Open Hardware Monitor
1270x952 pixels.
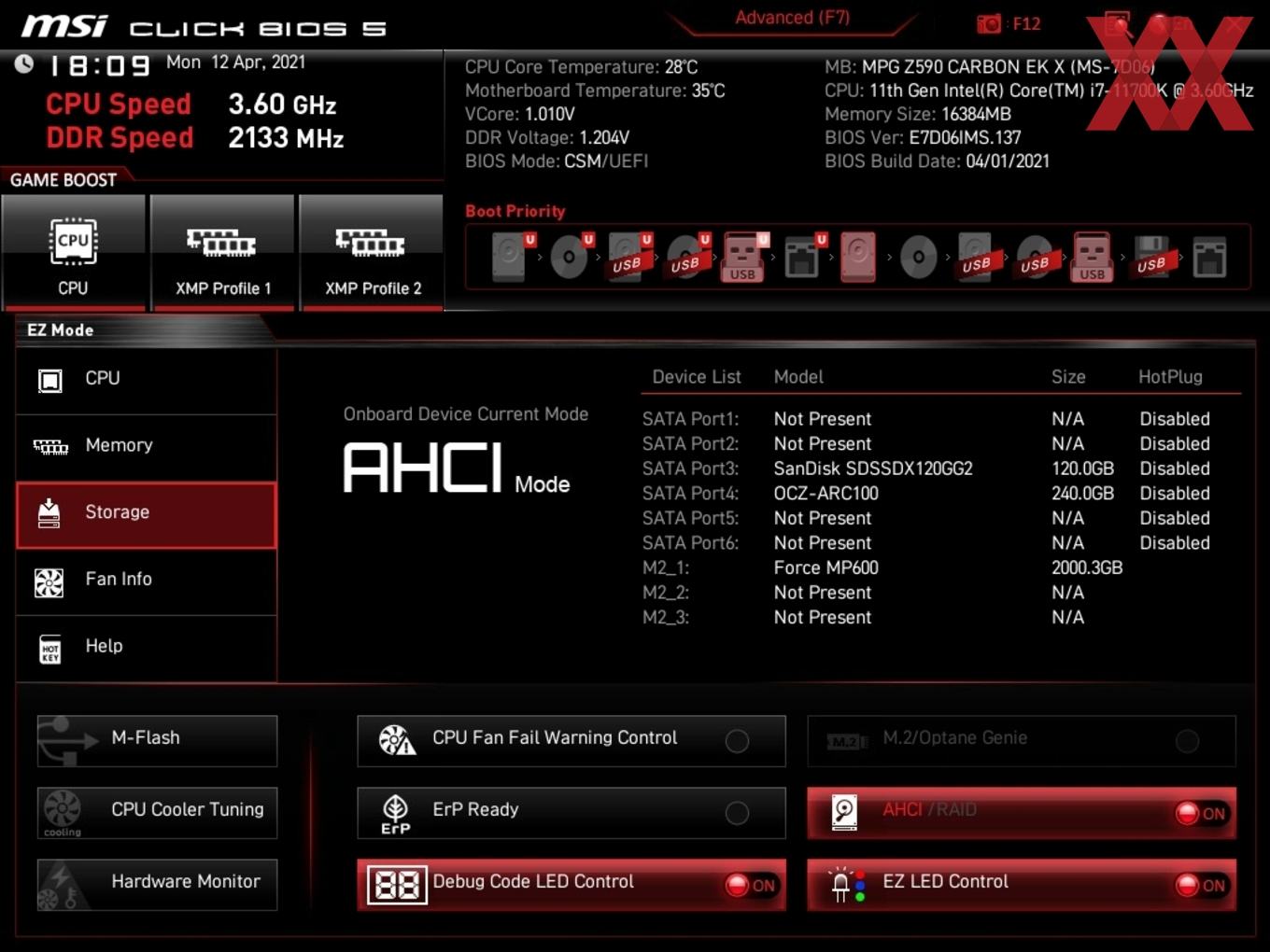tap(157, 884)
